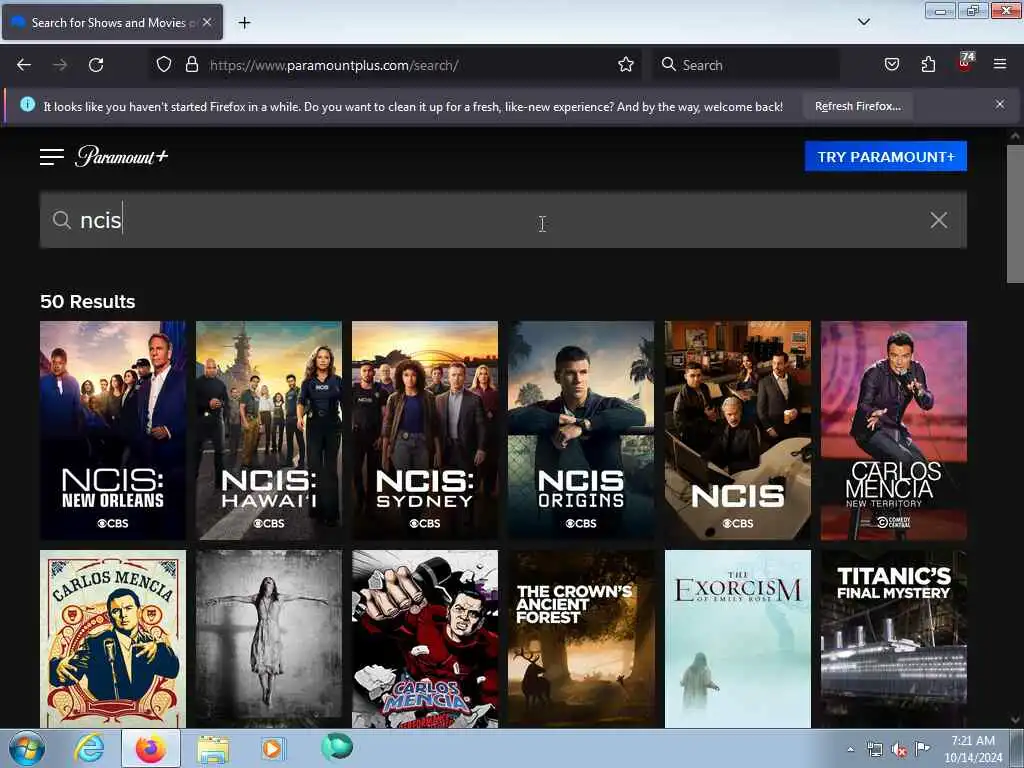Focus the Firefox Search box

[x=746, y=65]
